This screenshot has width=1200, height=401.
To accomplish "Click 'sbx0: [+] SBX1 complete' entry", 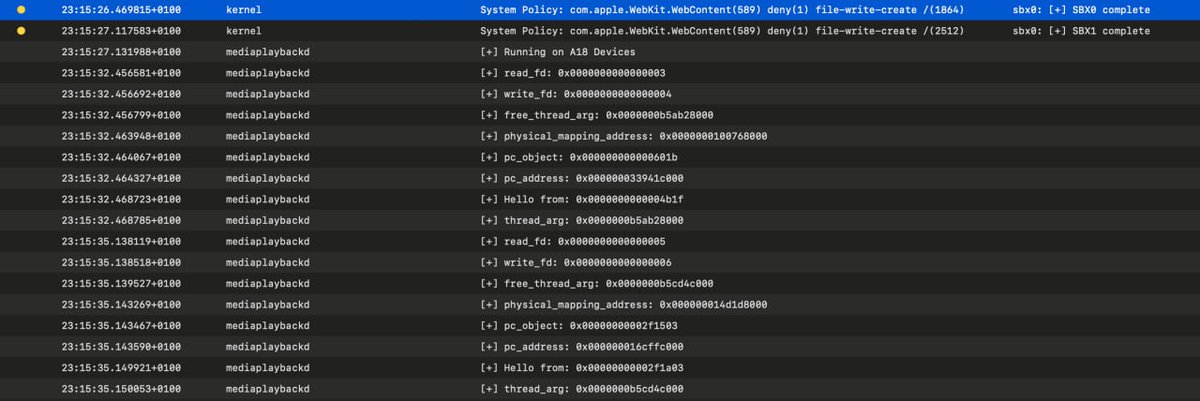I will coord(1081,31).
